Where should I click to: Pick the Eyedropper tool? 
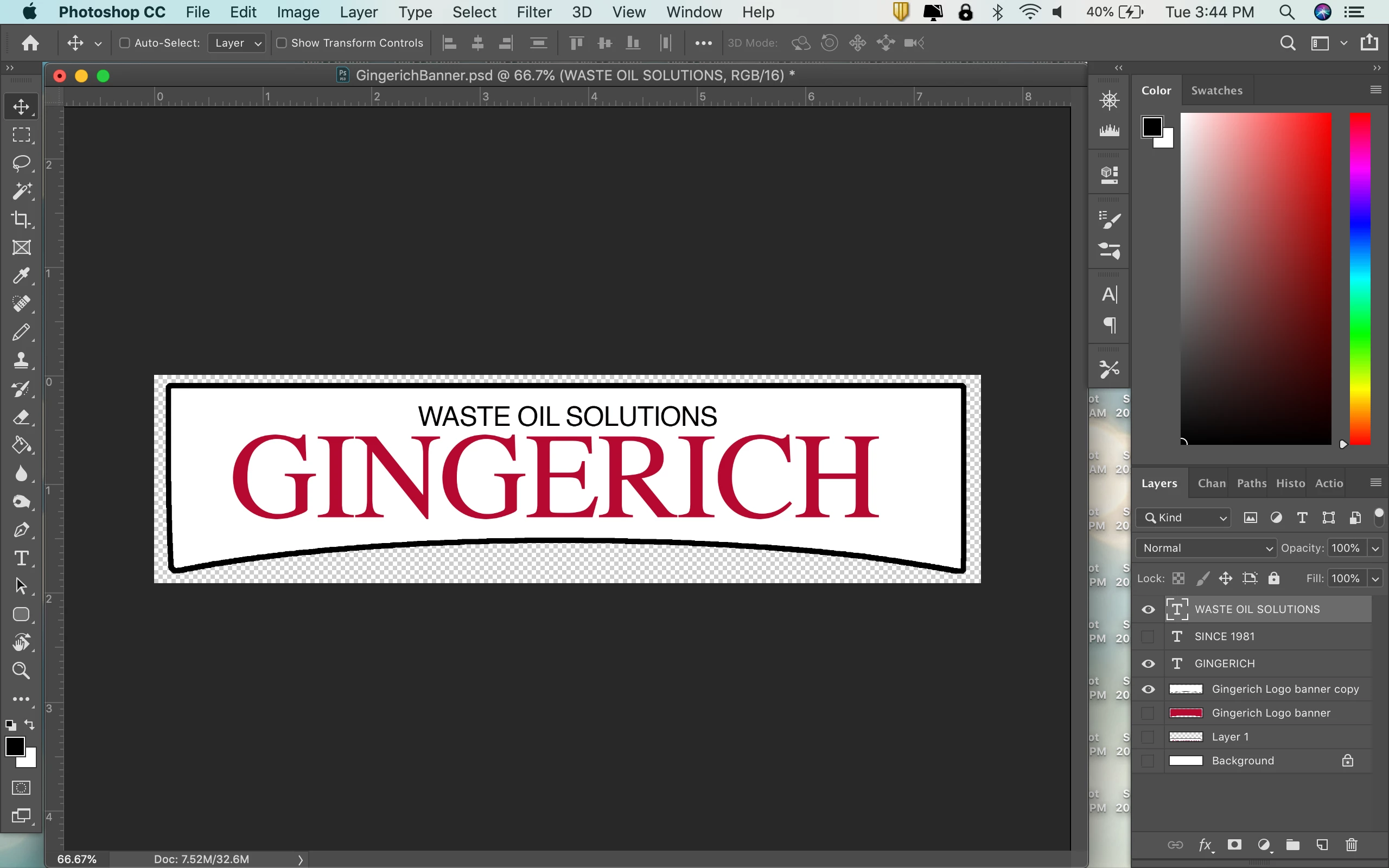tap(21, 276)
